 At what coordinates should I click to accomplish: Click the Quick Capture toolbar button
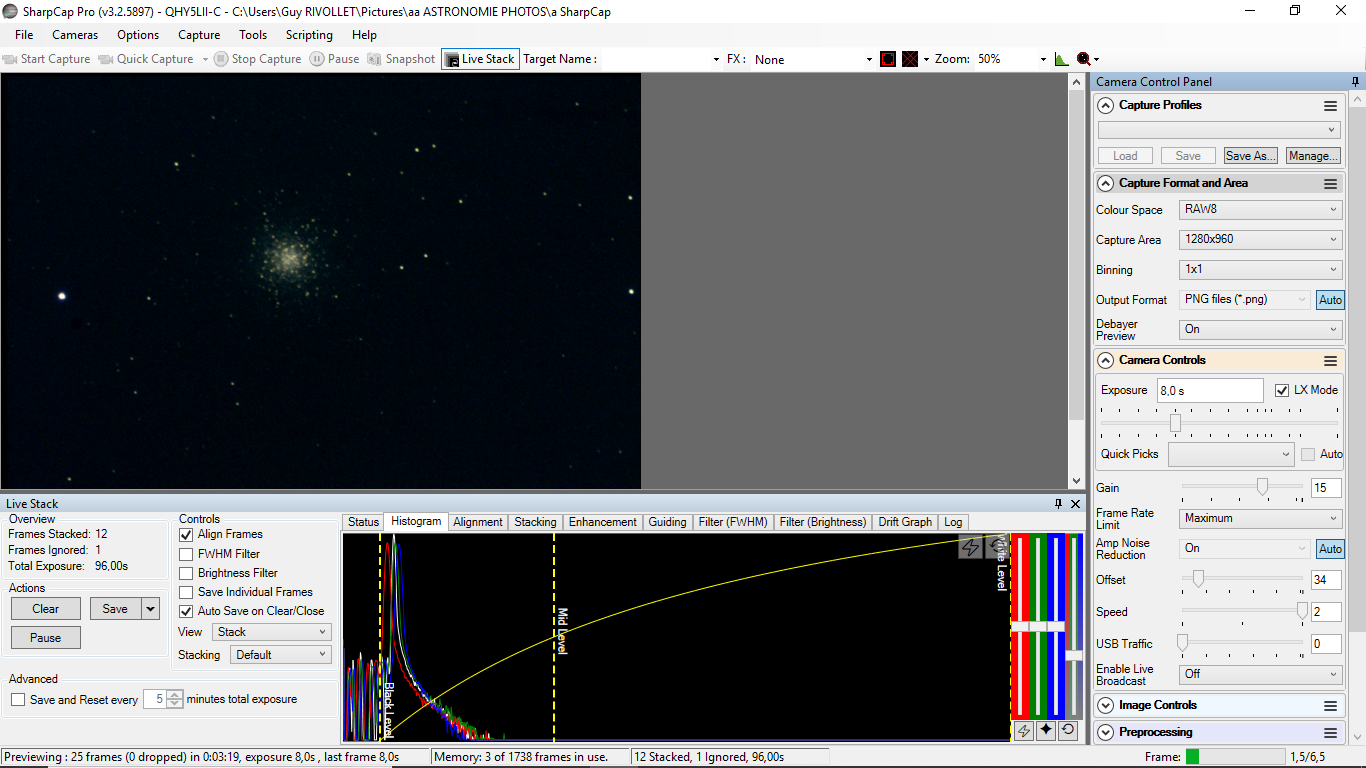146,59
